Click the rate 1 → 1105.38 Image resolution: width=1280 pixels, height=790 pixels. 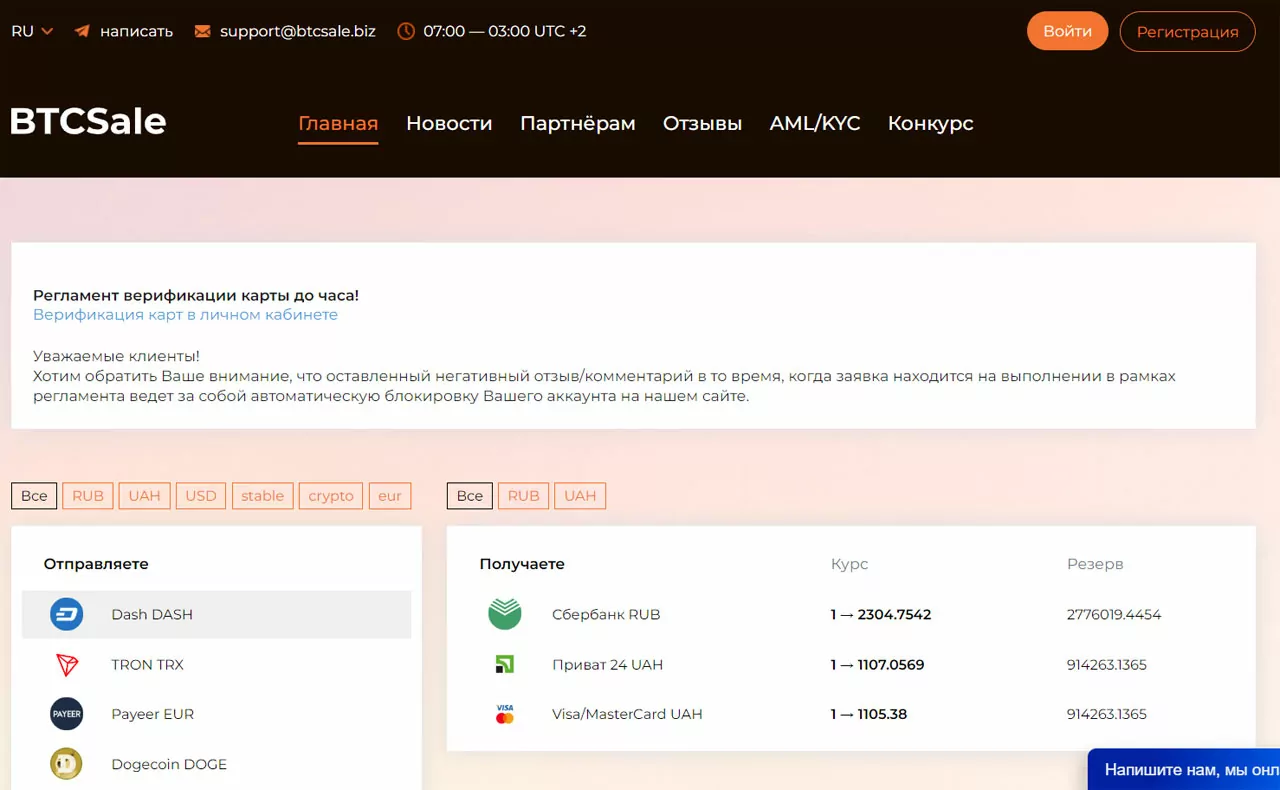tap(868, 714)
